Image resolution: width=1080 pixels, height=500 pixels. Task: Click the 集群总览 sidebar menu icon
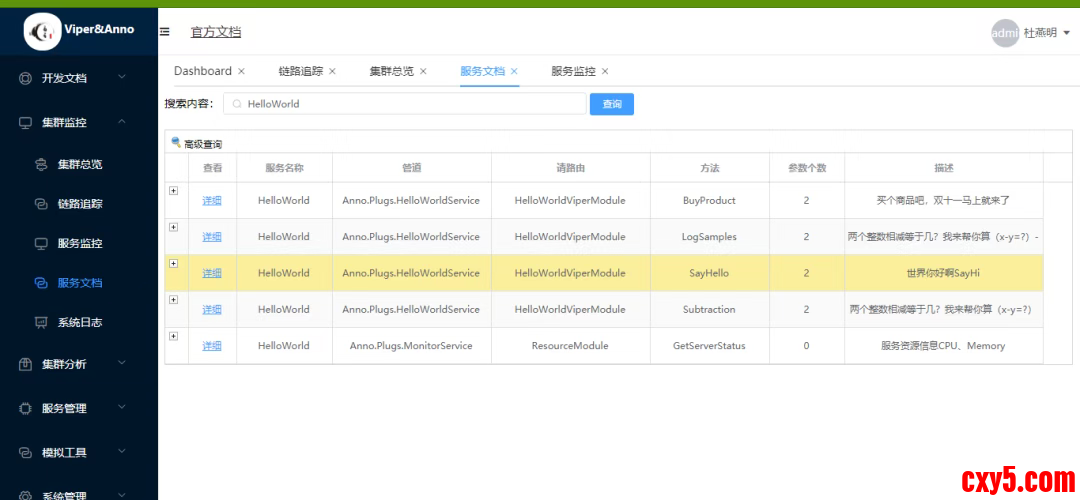[41, 164]
